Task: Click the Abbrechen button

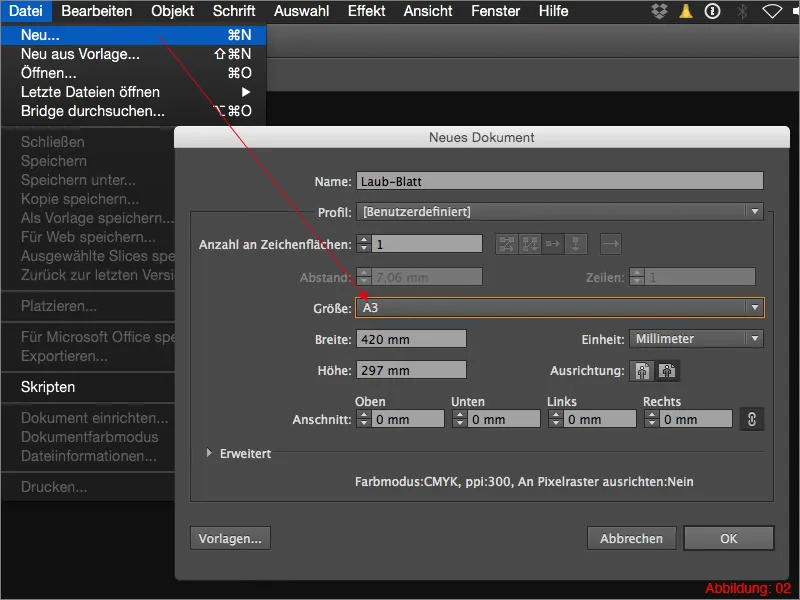Action: click(632, 538)
